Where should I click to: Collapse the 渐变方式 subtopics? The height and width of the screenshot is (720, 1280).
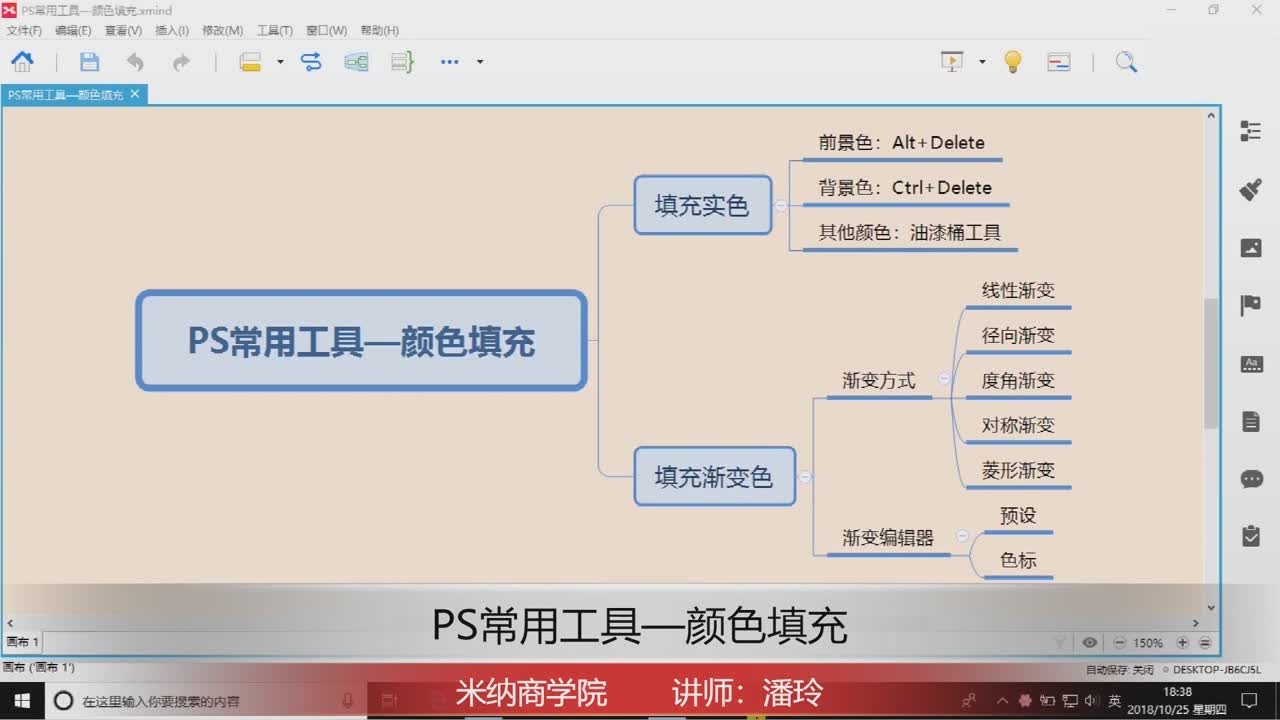pyautogui.click(x=944, y=378)
